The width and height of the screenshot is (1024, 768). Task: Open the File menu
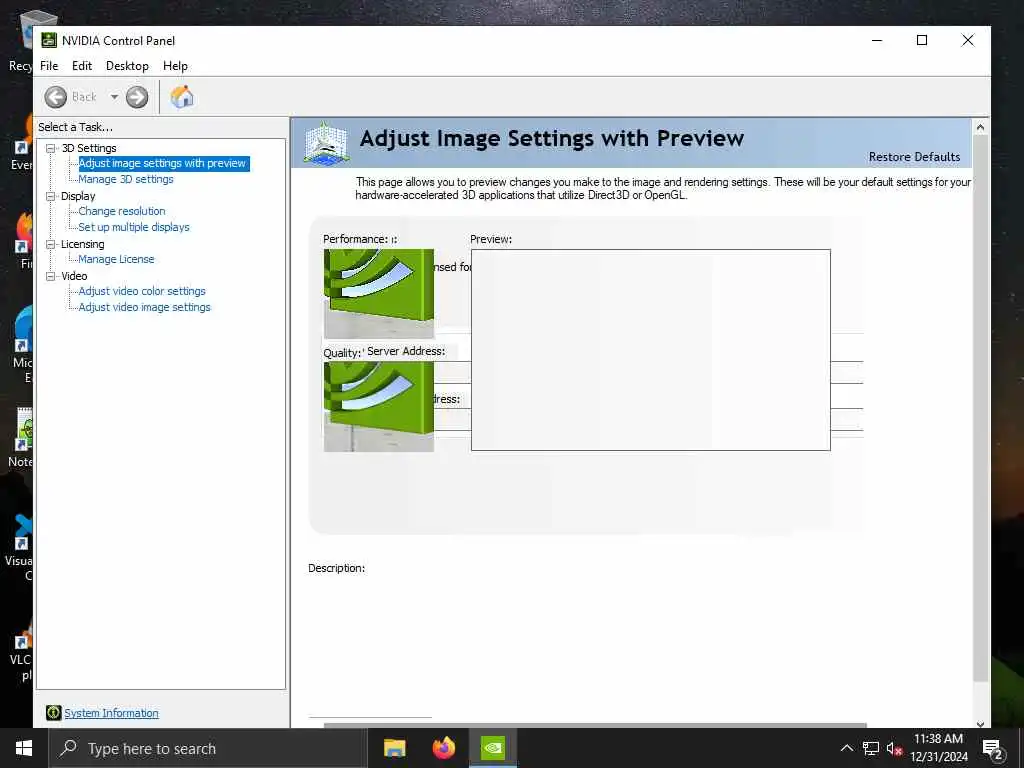[49, 66]
